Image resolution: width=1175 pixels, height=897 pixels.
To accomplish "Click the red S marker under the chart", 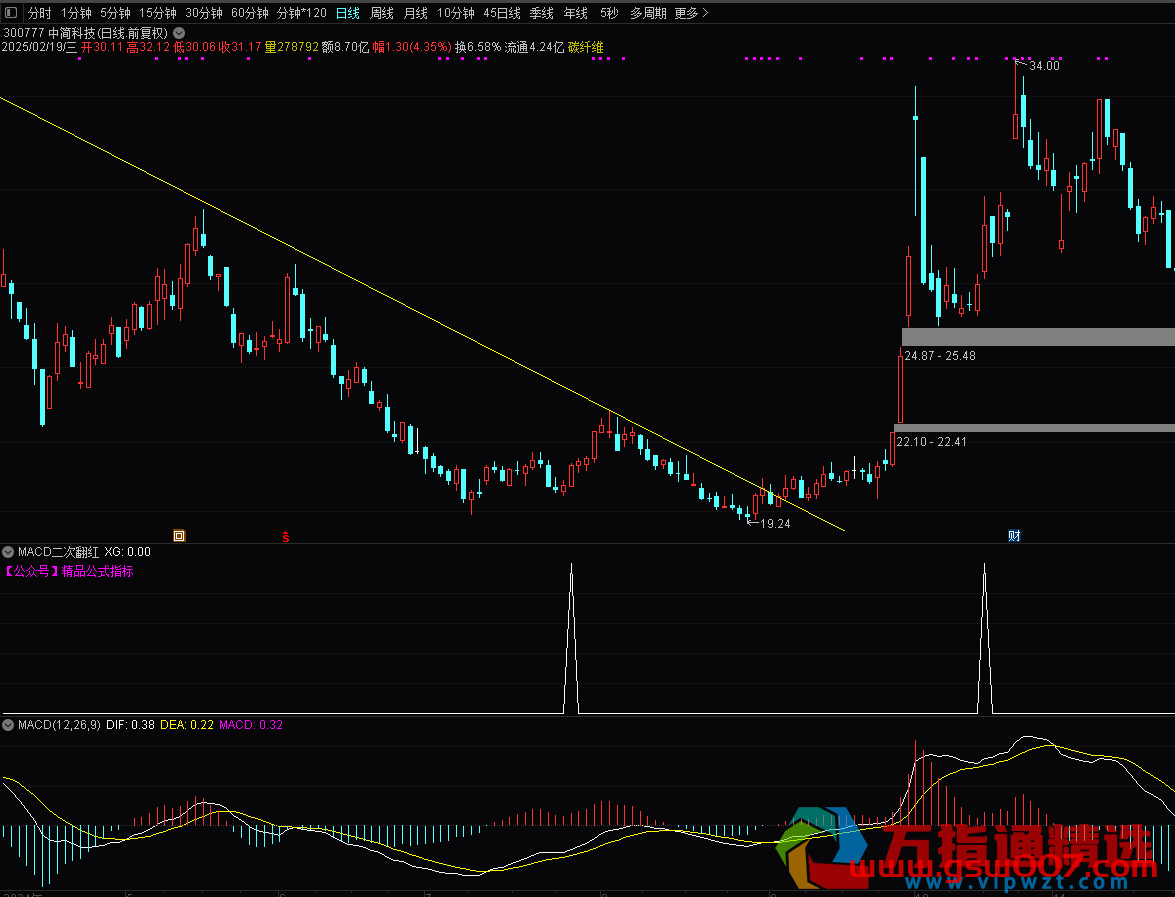I will 286,536.
